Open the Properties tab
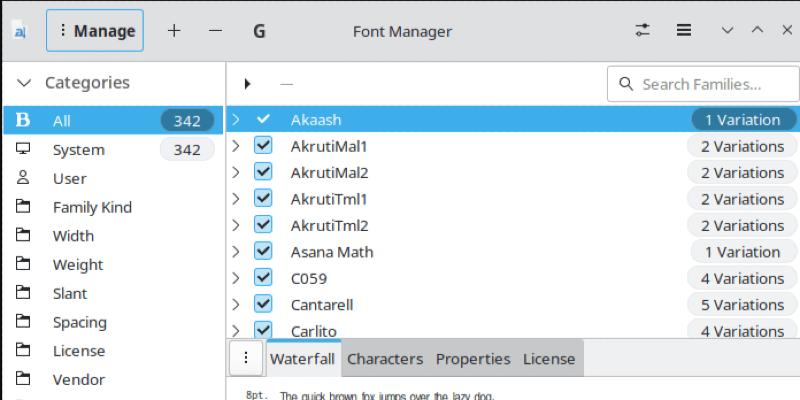 [473, 359]
